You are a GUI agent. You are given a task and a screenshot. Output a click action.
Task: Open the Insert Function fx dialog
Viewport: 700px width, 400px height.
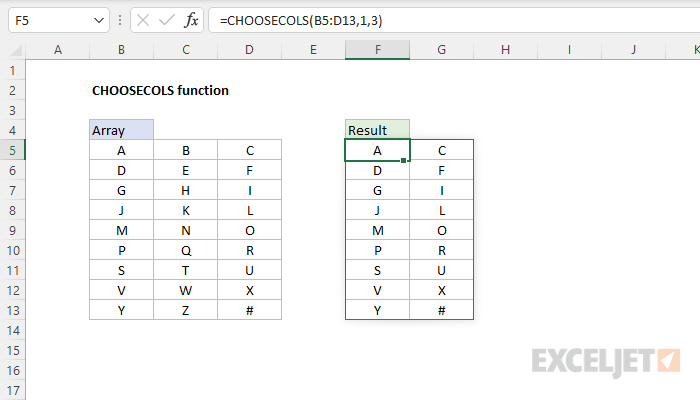(191, 20)
